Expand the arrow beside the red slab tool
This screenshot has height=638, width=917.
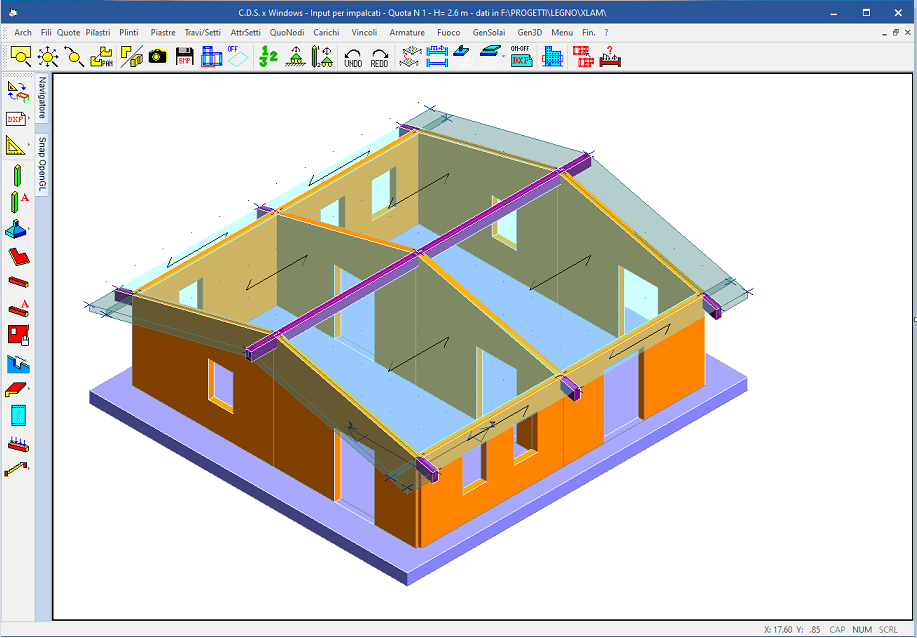(30, 388)
